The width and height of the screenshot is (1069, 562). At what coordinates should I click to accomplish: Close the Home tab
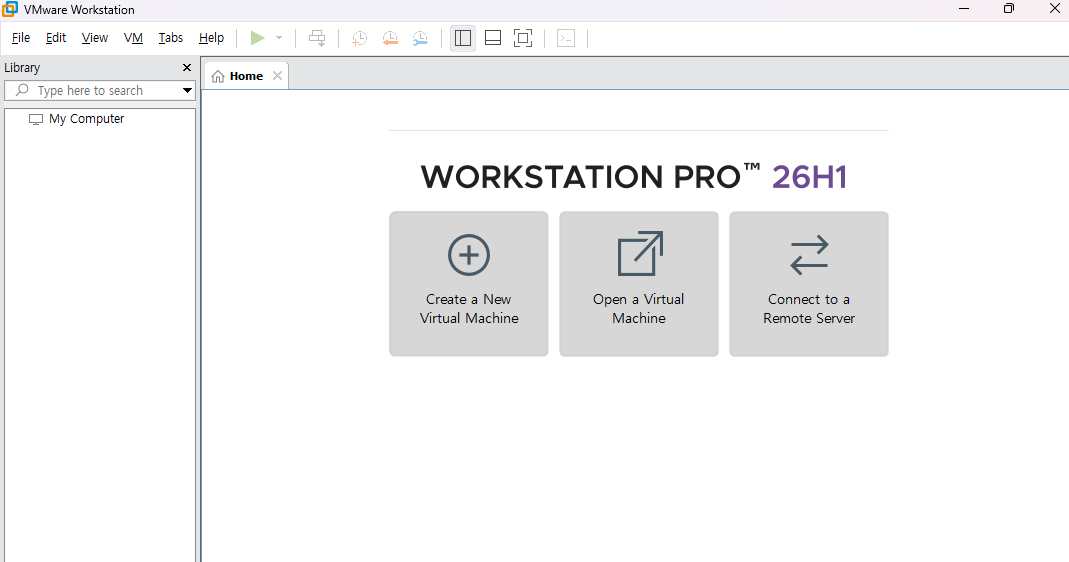pos(277,76)
